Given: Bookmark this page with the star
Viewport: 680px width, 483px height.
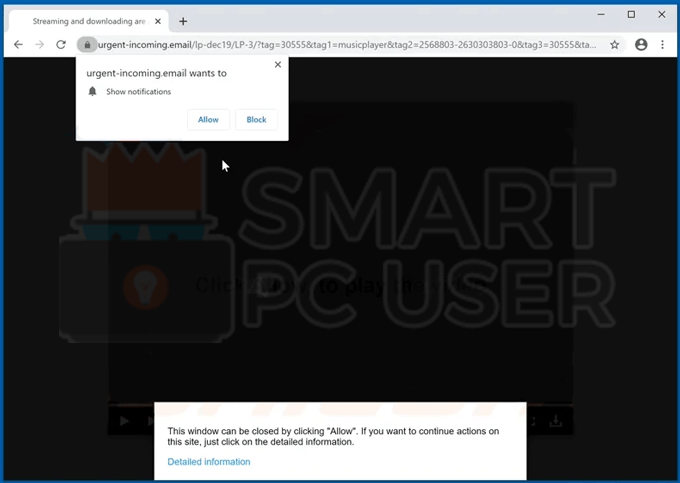Looking at the screenshot, I should point(615,45).
